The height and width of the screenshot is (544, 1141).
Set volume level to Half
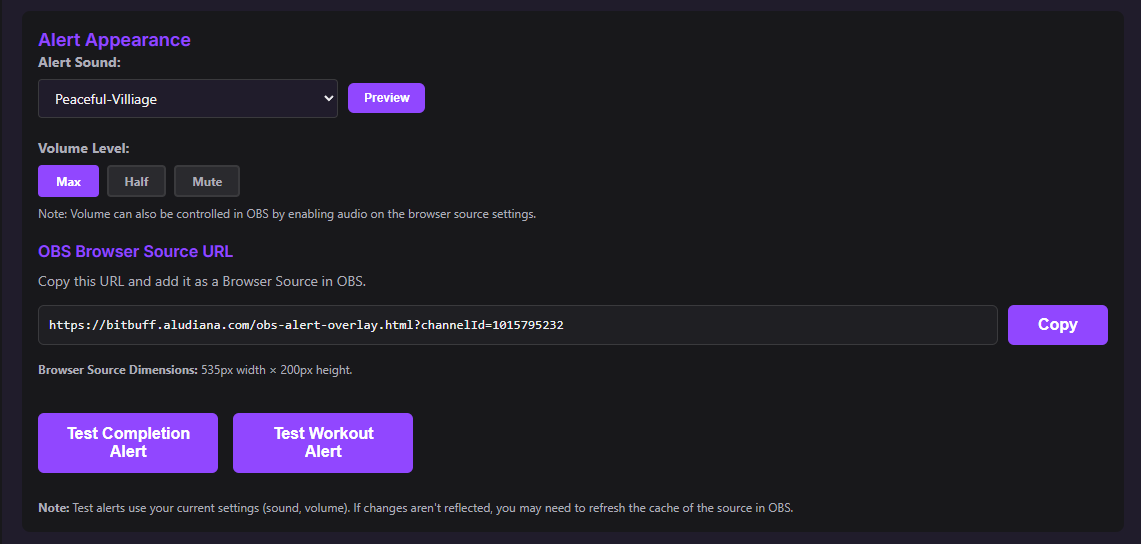pos(136,181)
